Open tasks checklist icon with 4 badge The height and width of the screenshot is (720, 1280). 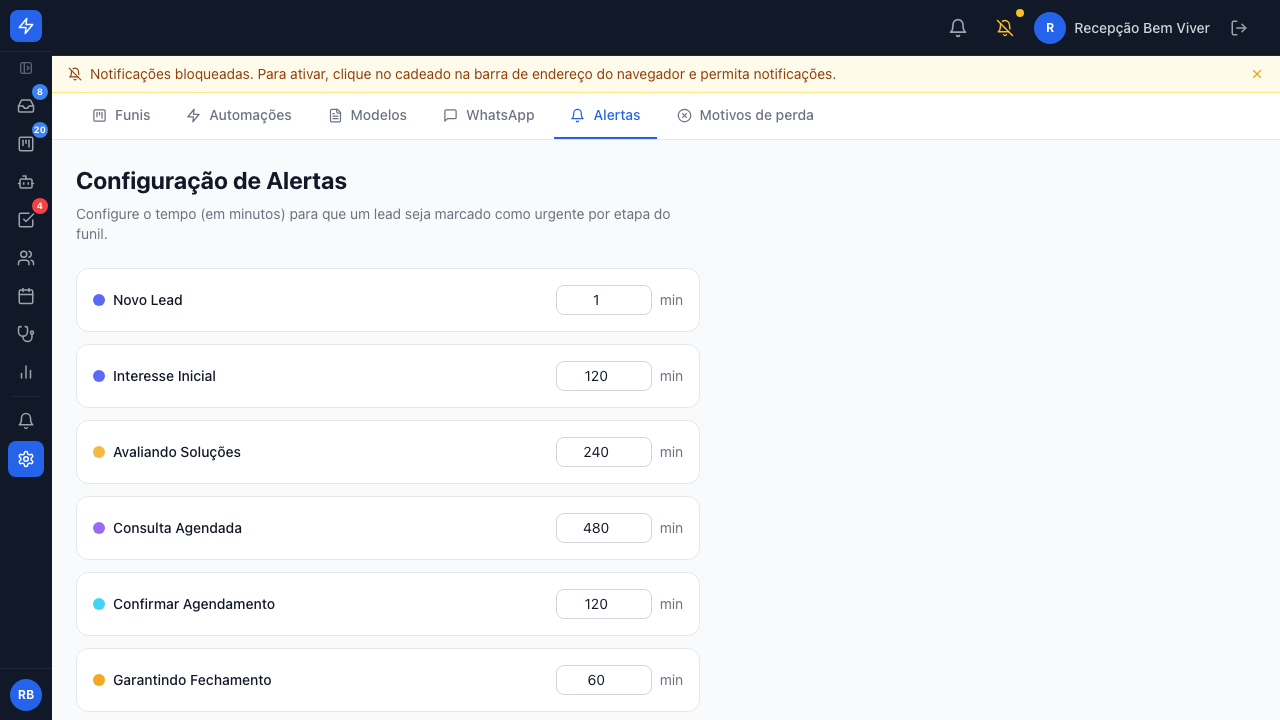(x=26, y=220)
